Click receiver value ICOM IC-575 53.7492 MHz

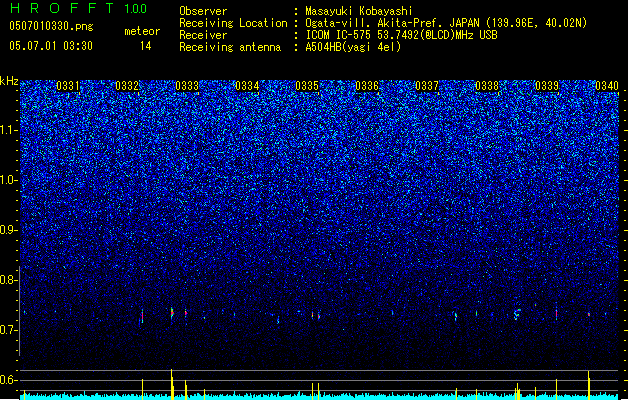[x=401, y=35]
